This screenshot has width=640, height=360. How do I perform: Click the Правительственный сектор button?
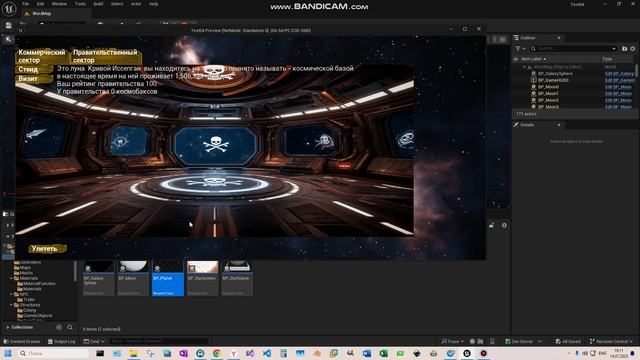click(x=105, y=56)
